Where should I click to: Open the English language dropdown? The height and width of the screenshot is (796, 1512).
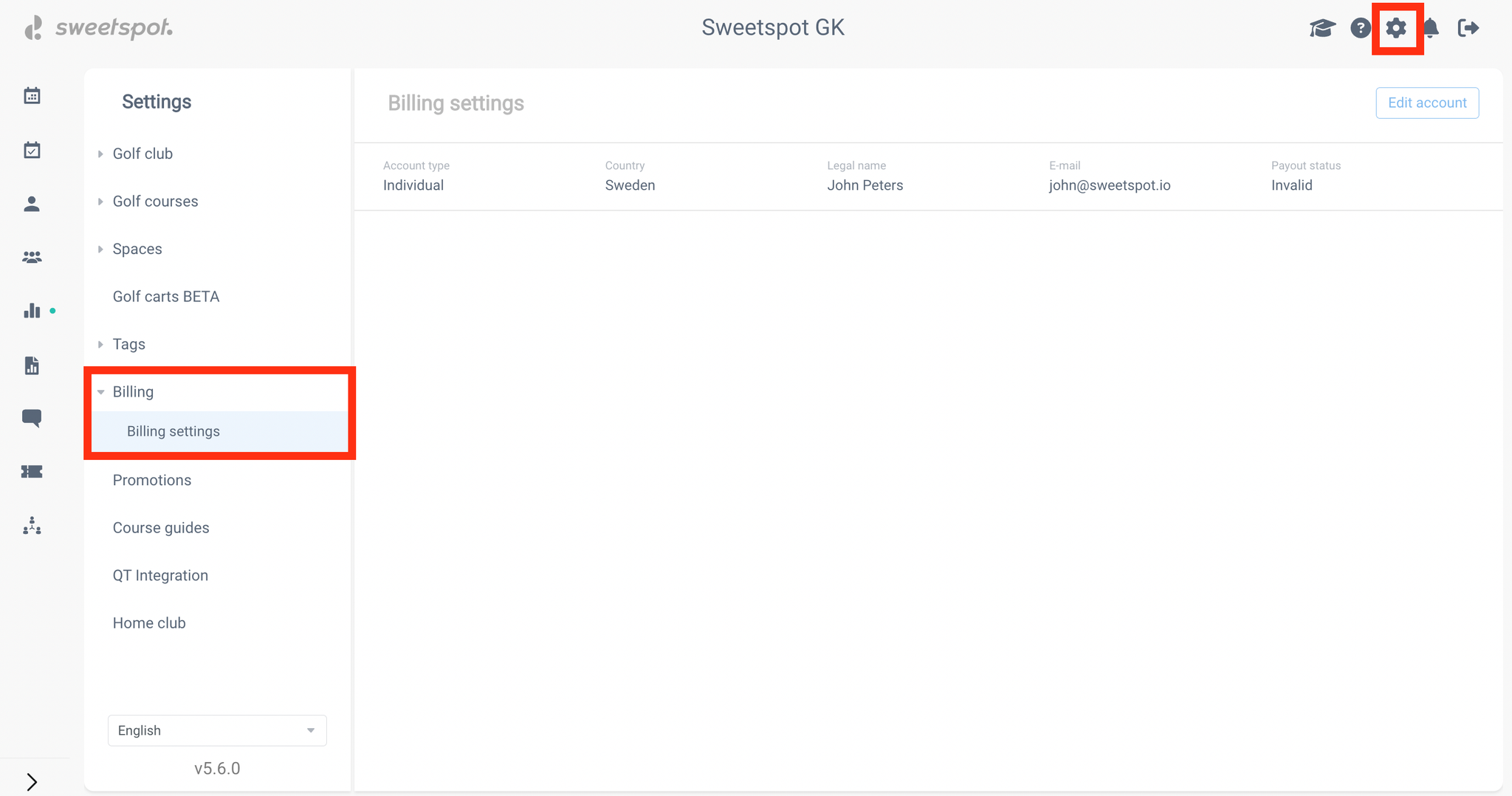click(x=217, y=730)
